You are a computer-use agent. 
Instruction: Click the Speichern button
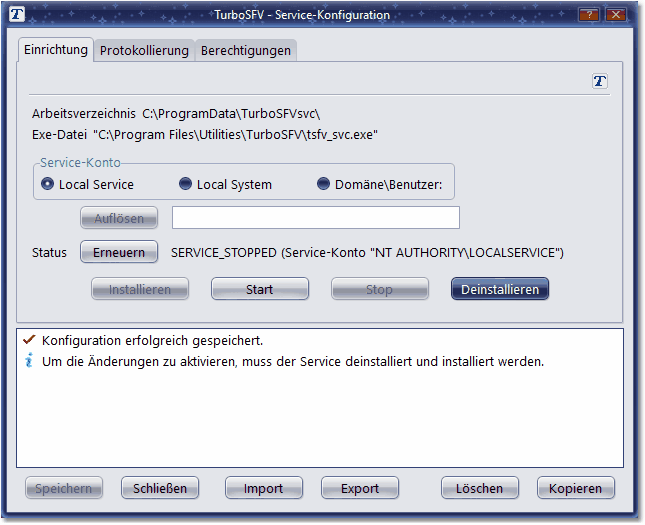click(x=64, y=488)
